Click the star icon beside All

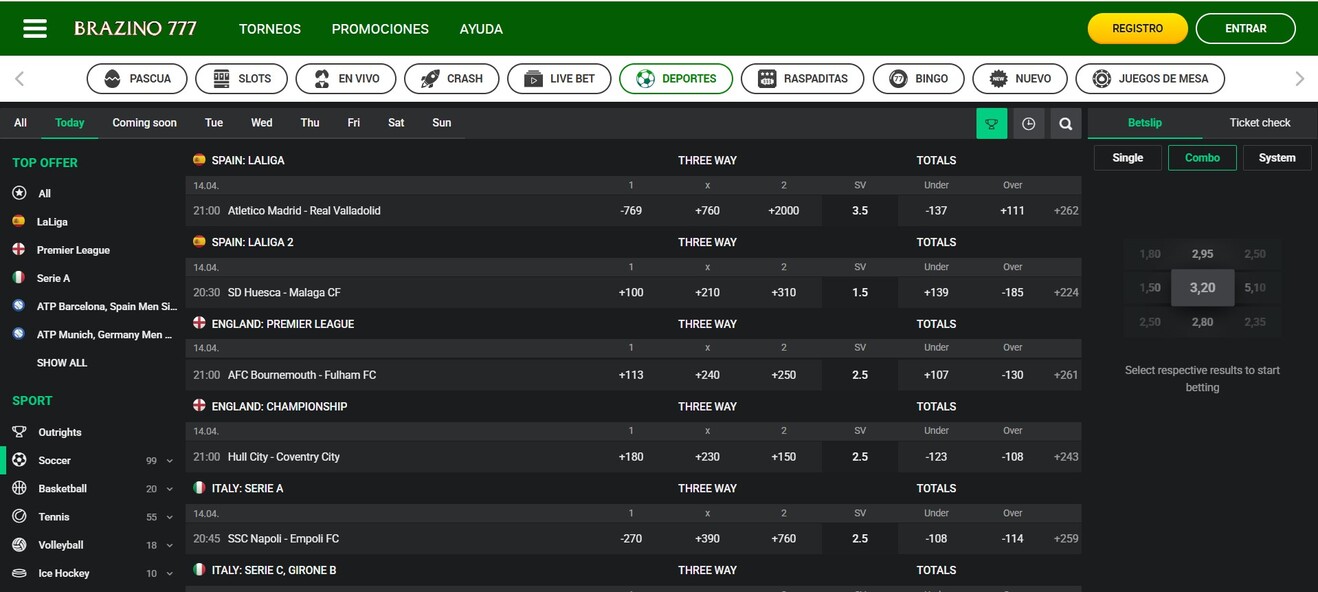pyautogui.click(x=19, y=193)
